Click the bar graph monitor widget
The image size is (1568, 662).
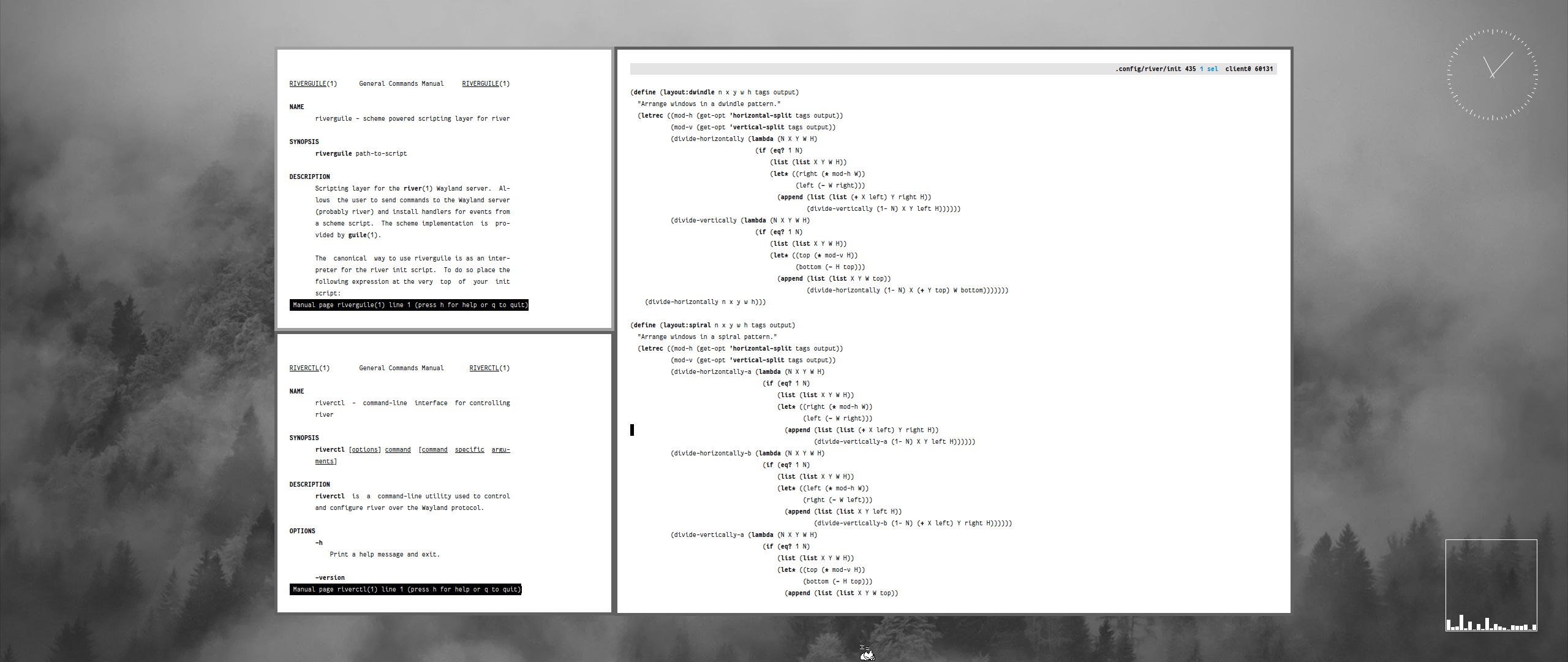point(1491,585)
